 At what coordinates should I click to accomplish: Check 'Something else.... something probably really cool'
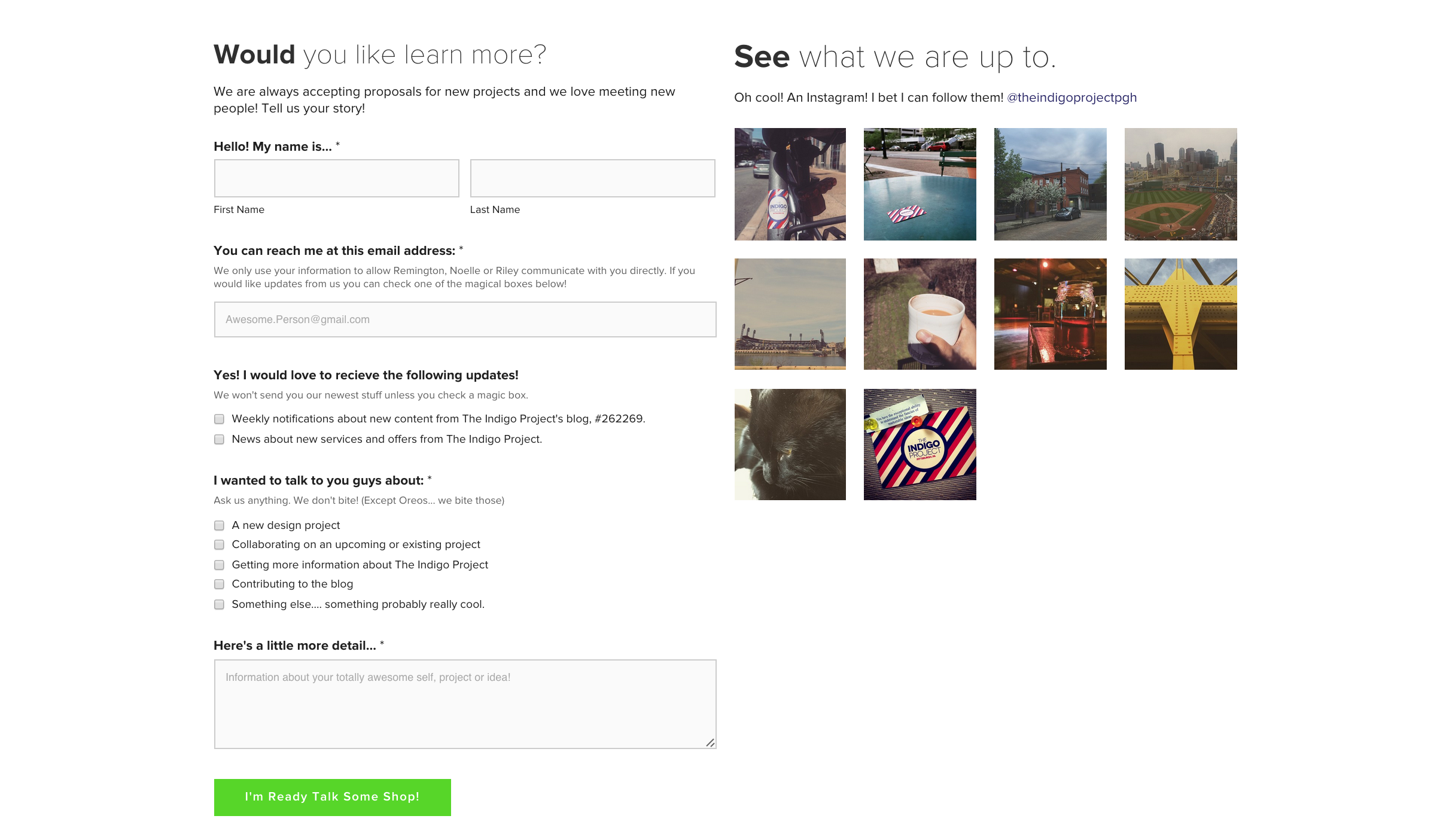pos(218,604)
